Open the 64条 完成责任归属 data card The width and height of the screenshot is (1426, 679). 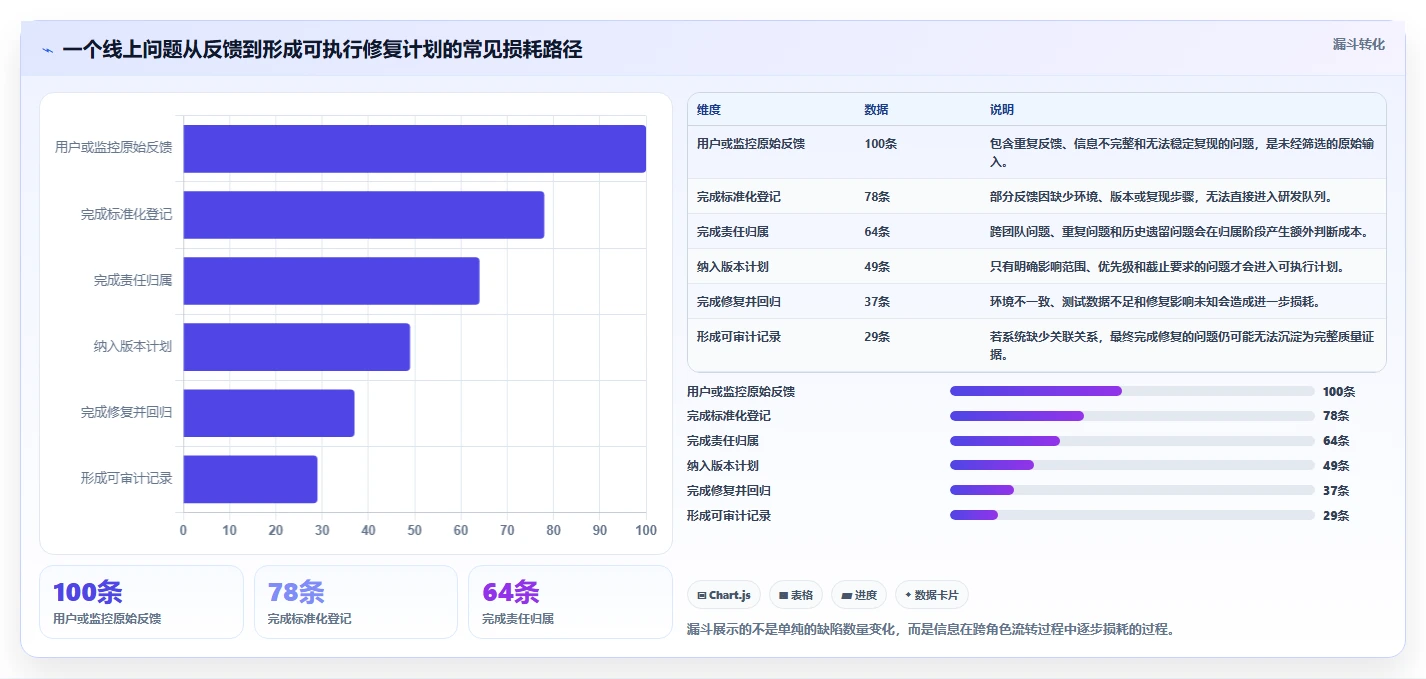pos(570,602)
